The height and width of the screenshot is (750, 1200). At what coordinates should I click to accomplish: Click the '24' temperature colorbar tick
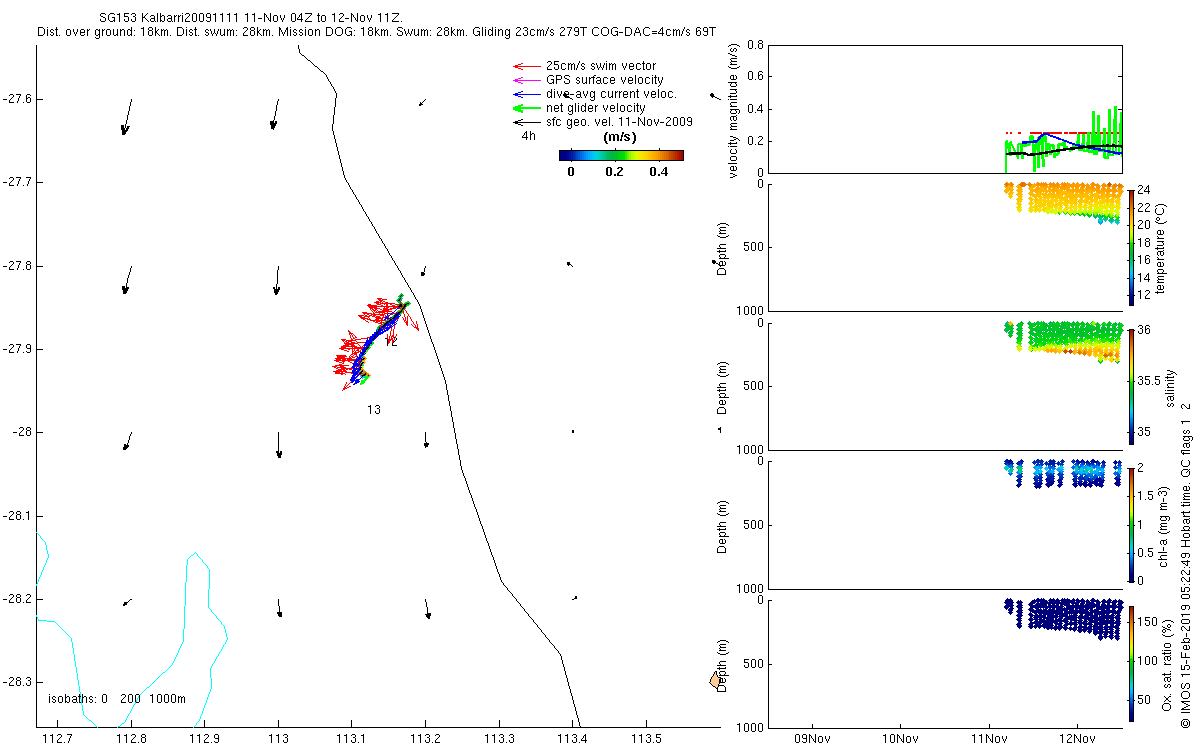[1145, 189]
